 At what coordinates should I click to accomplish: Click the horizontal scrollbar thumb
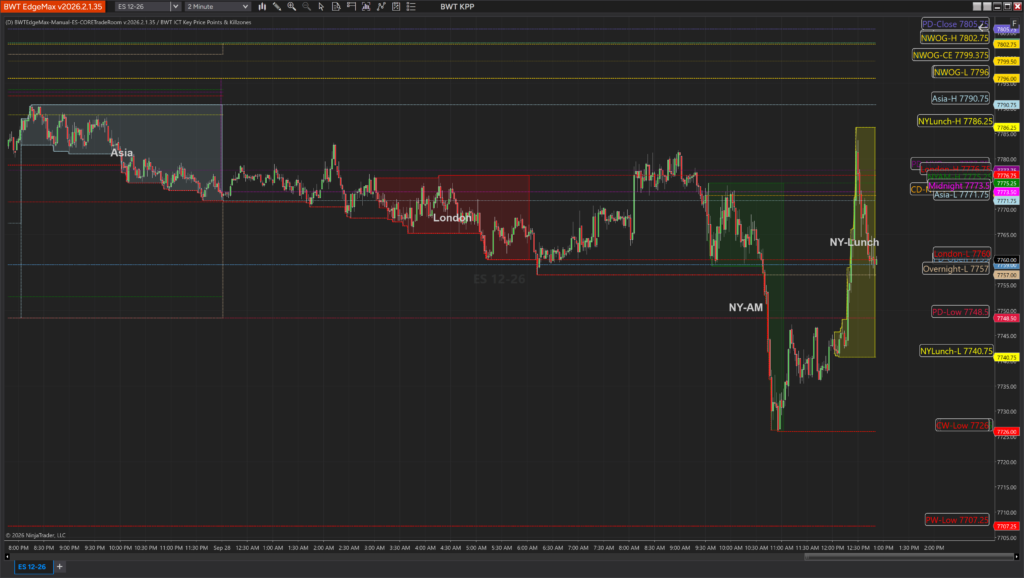tap(908, 557)
